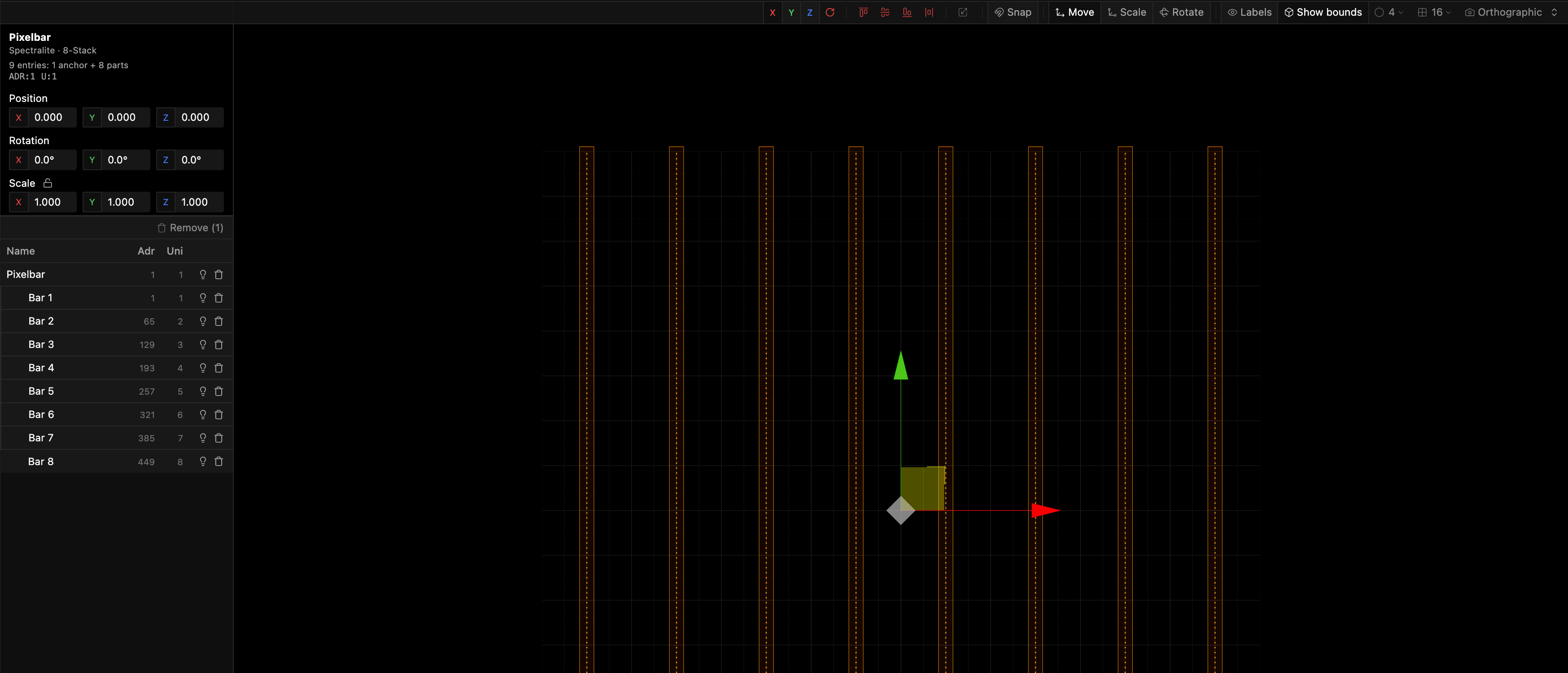Click the yellow XY plane gizmo square
The image size is (1568, 673).
click(x=923, y=488)
